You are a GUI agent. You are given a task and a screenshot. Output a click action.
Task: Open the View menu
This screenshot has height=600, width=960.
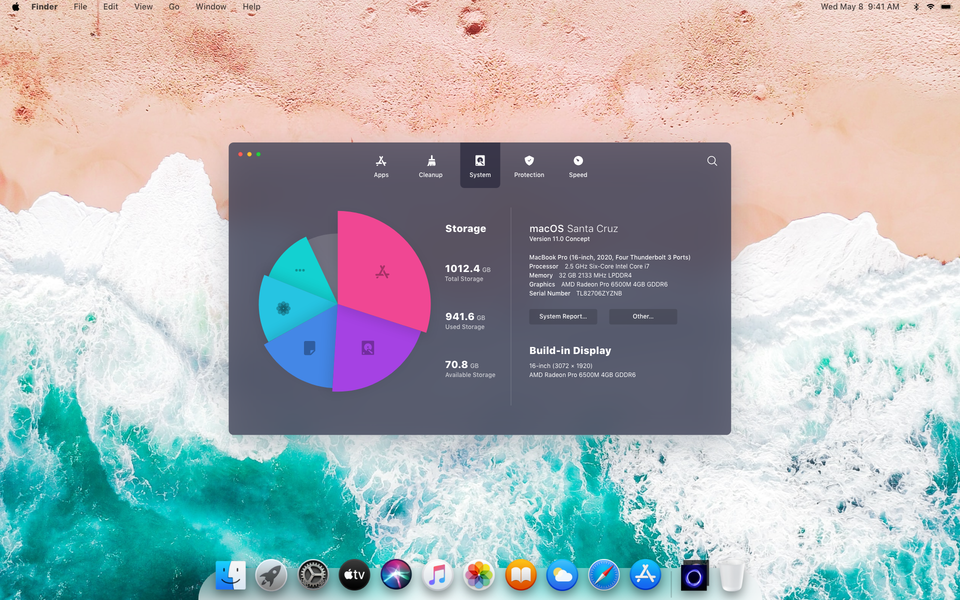click(143, 7)
